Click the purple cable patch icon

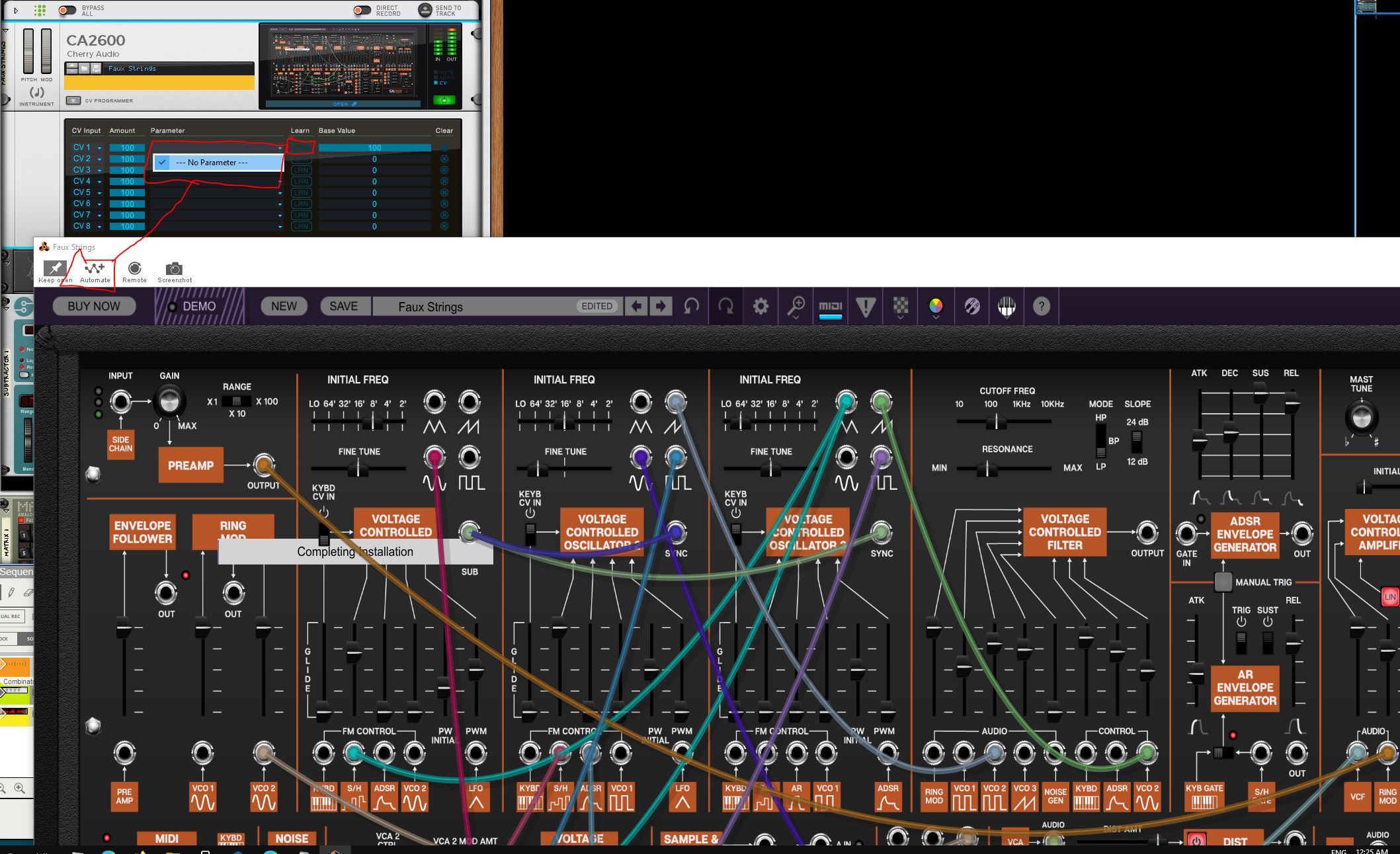point(971,306)
